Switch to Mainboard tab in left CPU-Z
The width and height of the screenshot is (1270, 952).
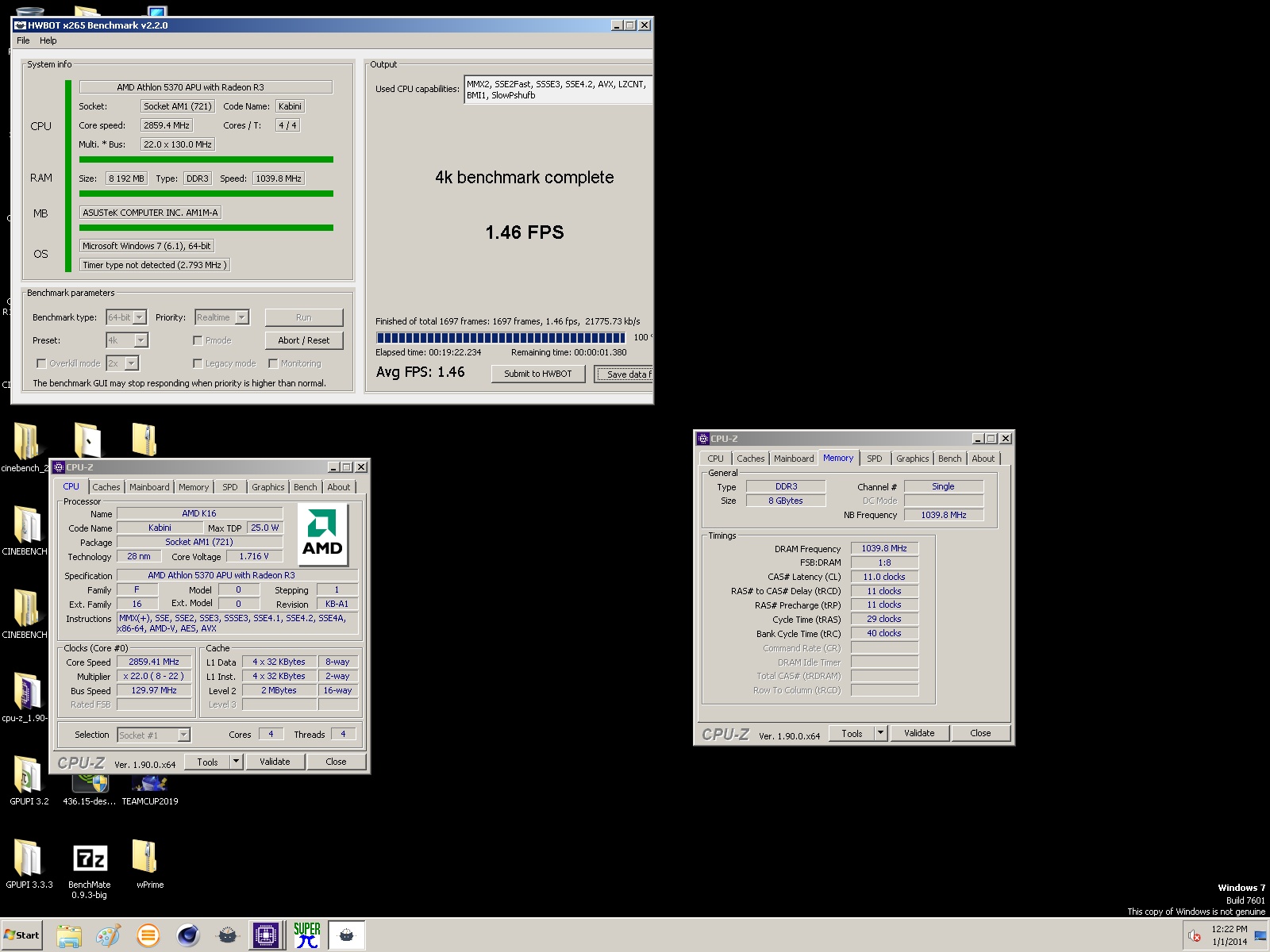pos(149,487)
